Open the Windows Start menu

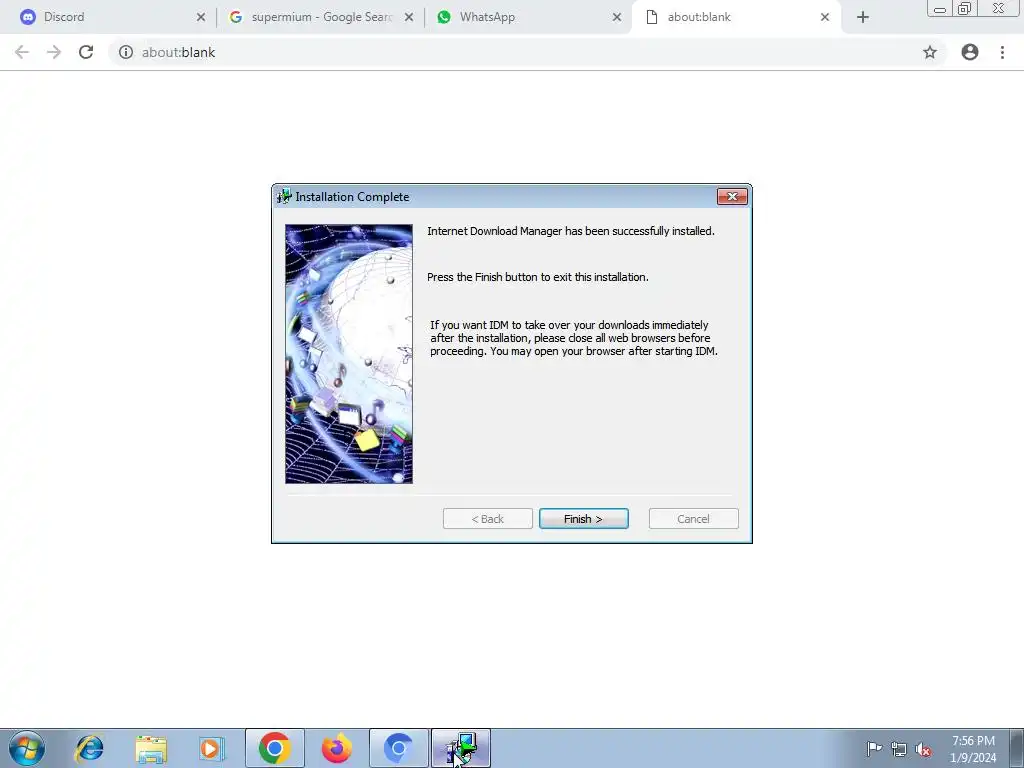pos(26,748)
